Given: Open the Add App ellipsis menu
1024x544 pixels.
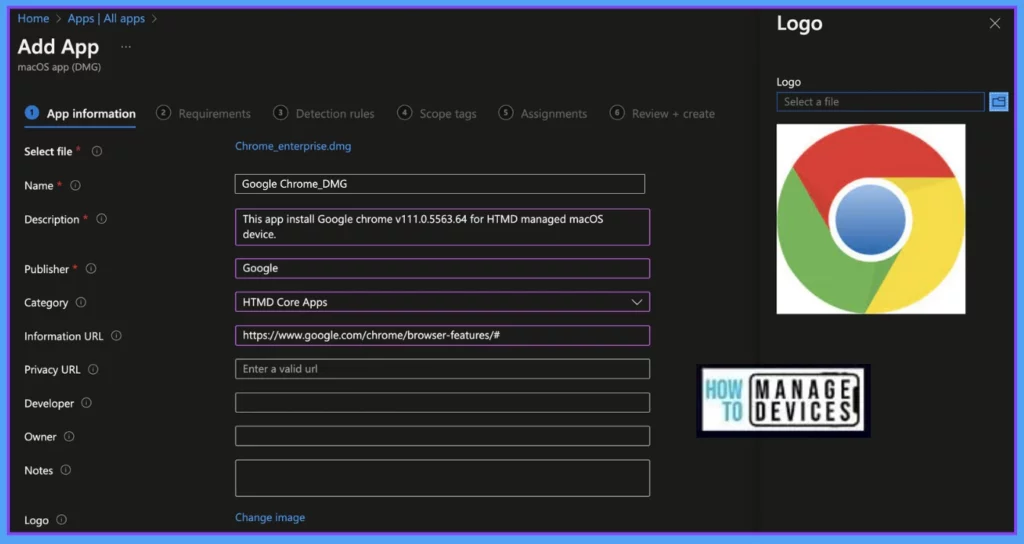Looking at the screenshot, I should [x=126, y=47].
